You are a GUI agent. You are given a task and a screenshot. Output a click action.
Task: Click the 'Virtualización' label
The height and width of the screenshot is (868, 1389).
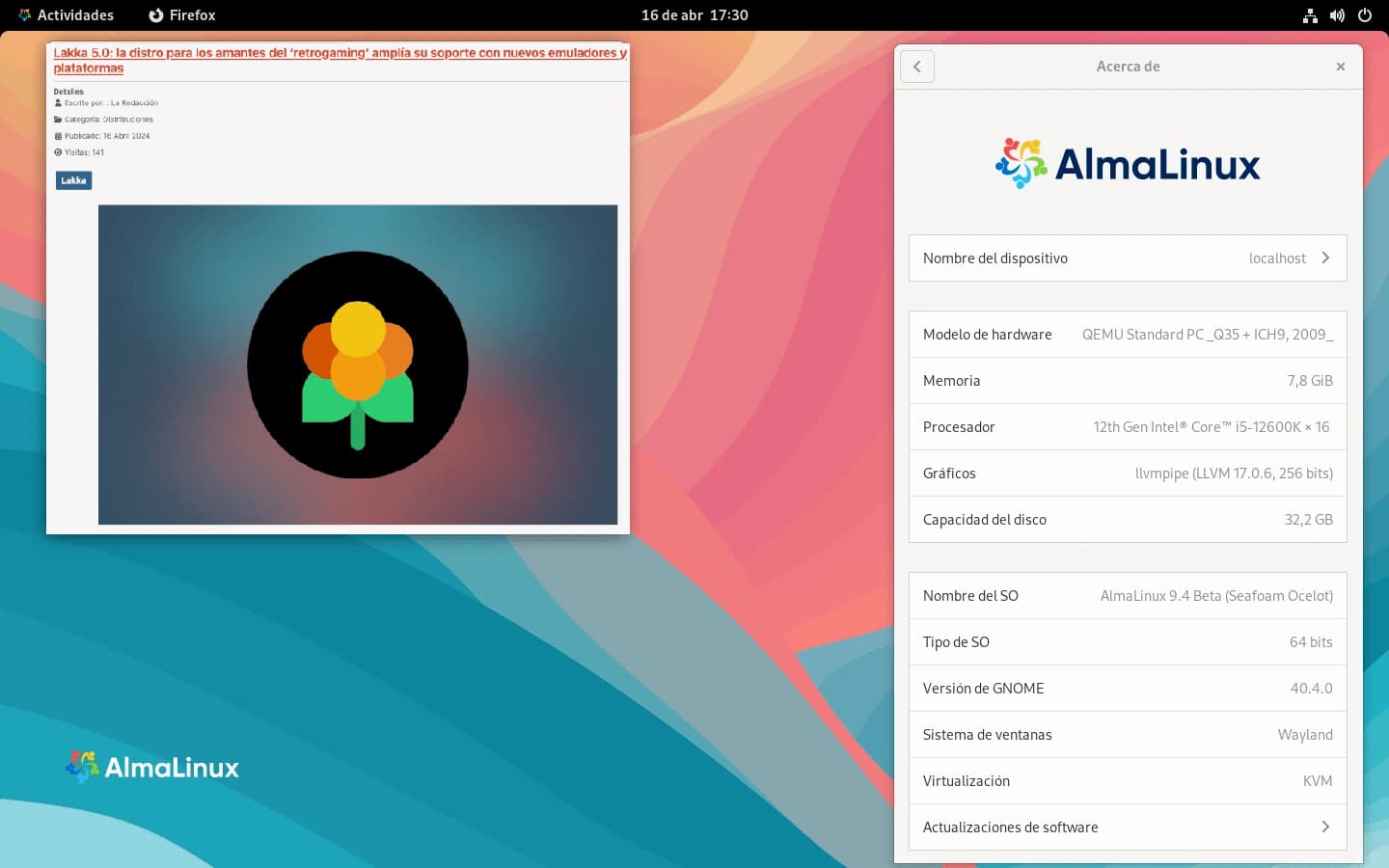pyautogui.click(x=966, y=781)
